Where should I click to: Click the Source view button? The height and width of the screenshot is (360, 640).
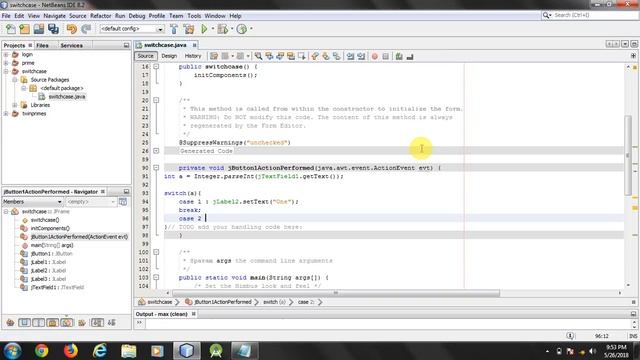(145, 56)
